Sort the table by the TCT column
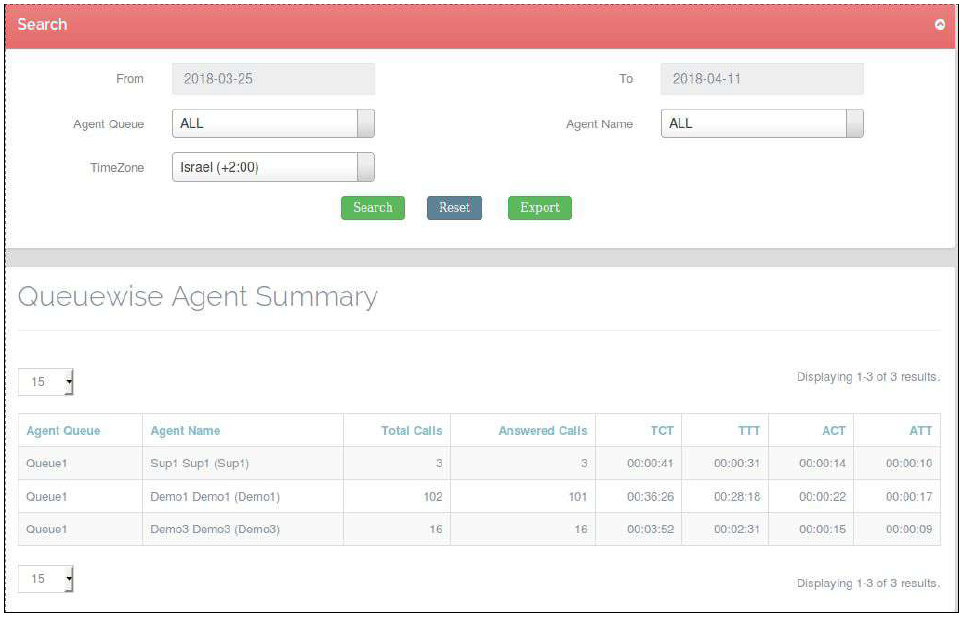The image size is (965, 617). [661, 430]
